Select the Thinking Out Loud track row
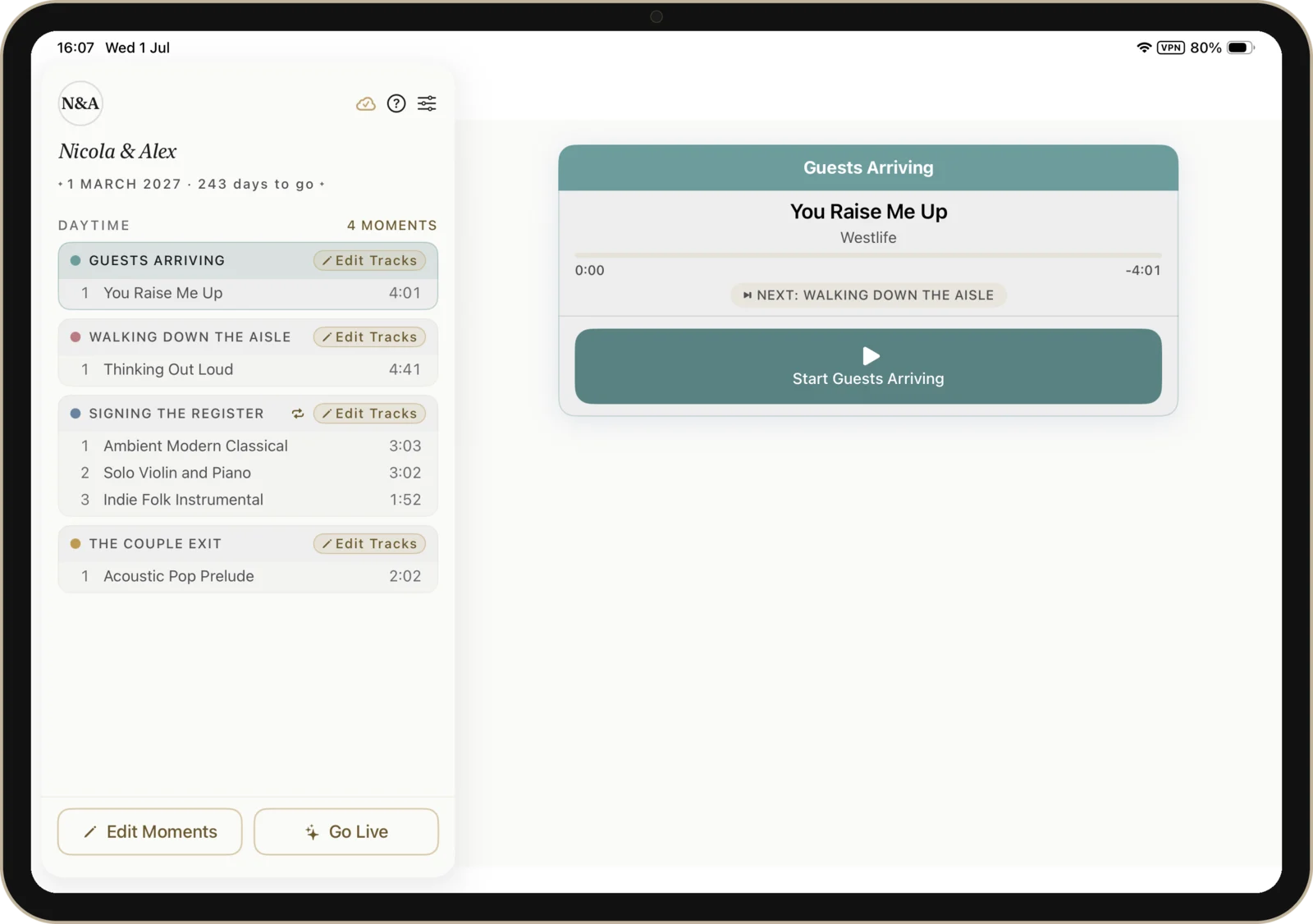 click(248, 369)
